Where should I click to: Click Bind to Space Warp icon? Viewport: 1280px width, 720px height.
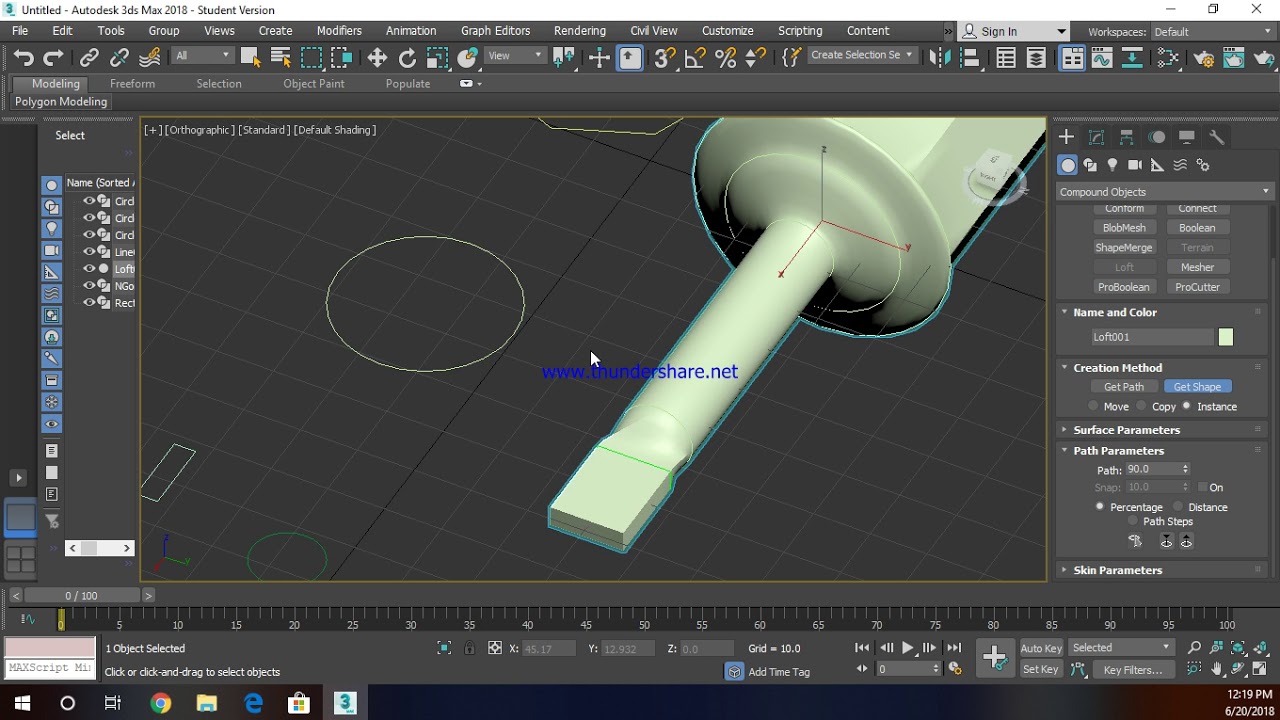click(149, 58)
